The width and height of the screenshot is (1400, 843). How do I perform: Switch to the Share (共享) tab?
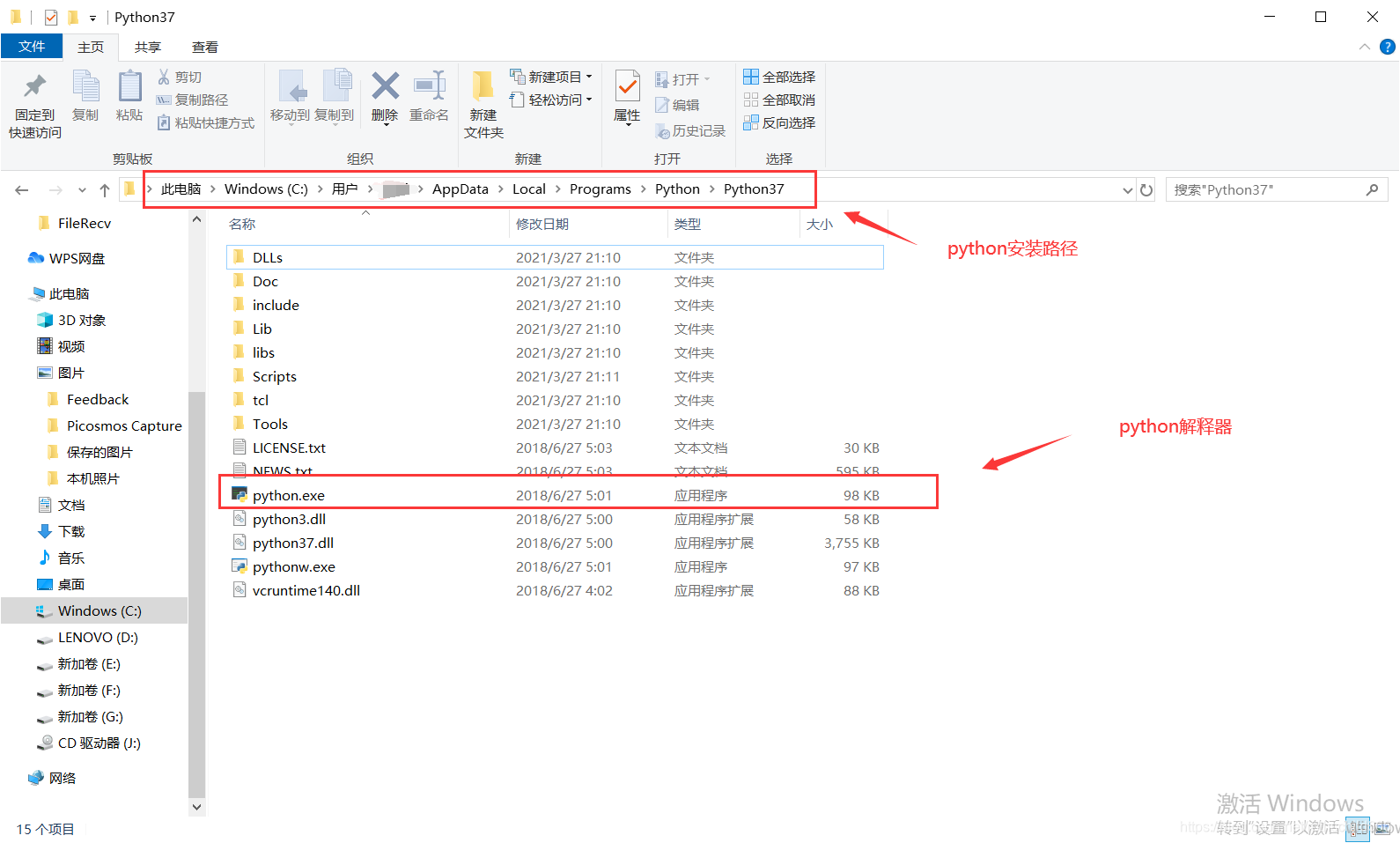148,47
